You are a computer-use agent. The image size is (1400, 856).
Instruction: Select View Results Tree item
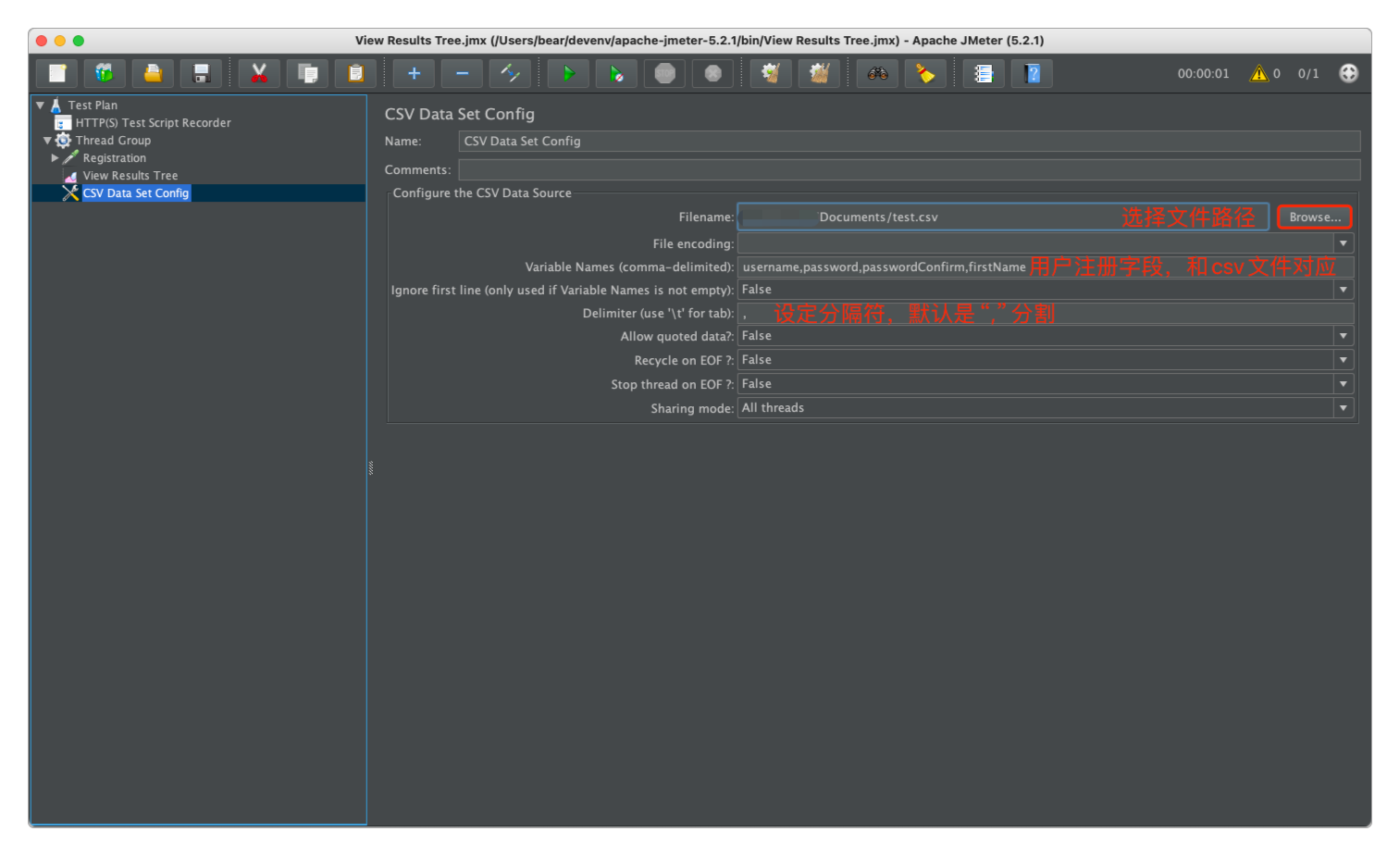130,176
